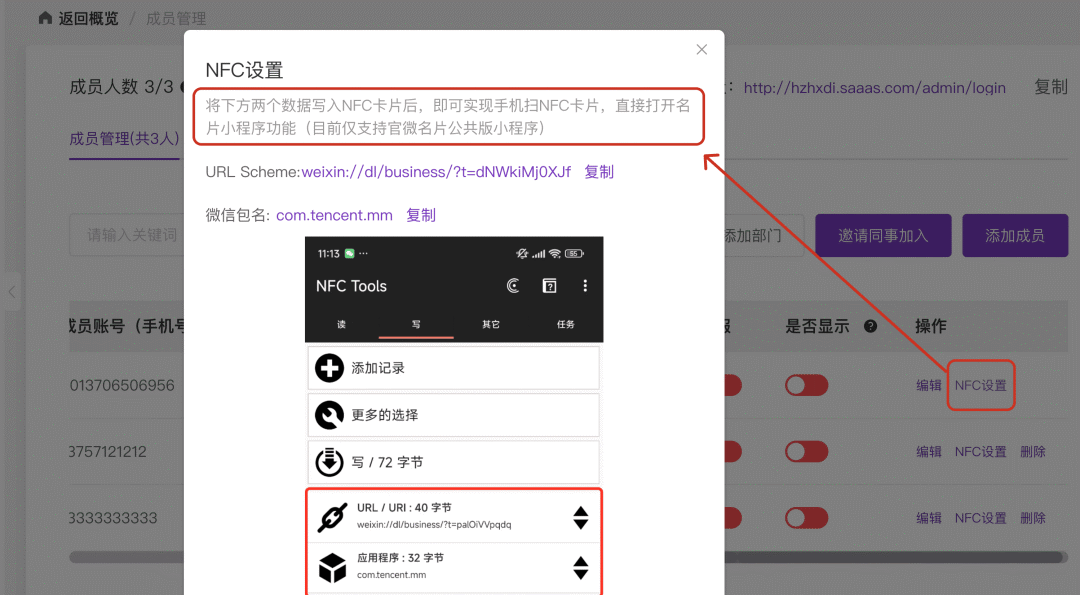
Task: Click the 请输入关键词 search field
Action: [127, 236]
